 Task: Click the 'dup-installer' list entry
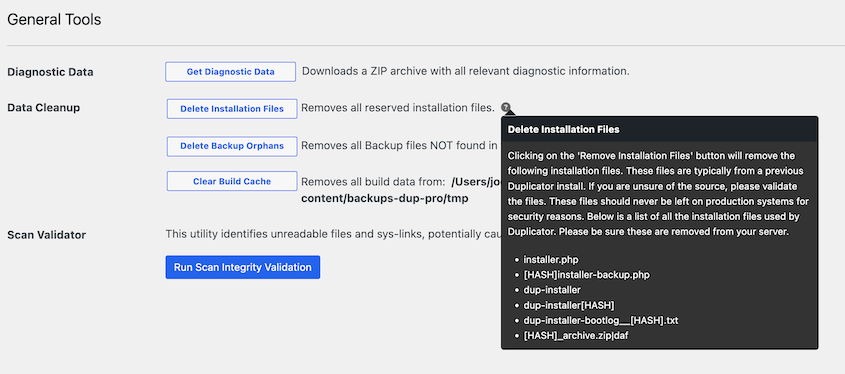tap(552, 290)
